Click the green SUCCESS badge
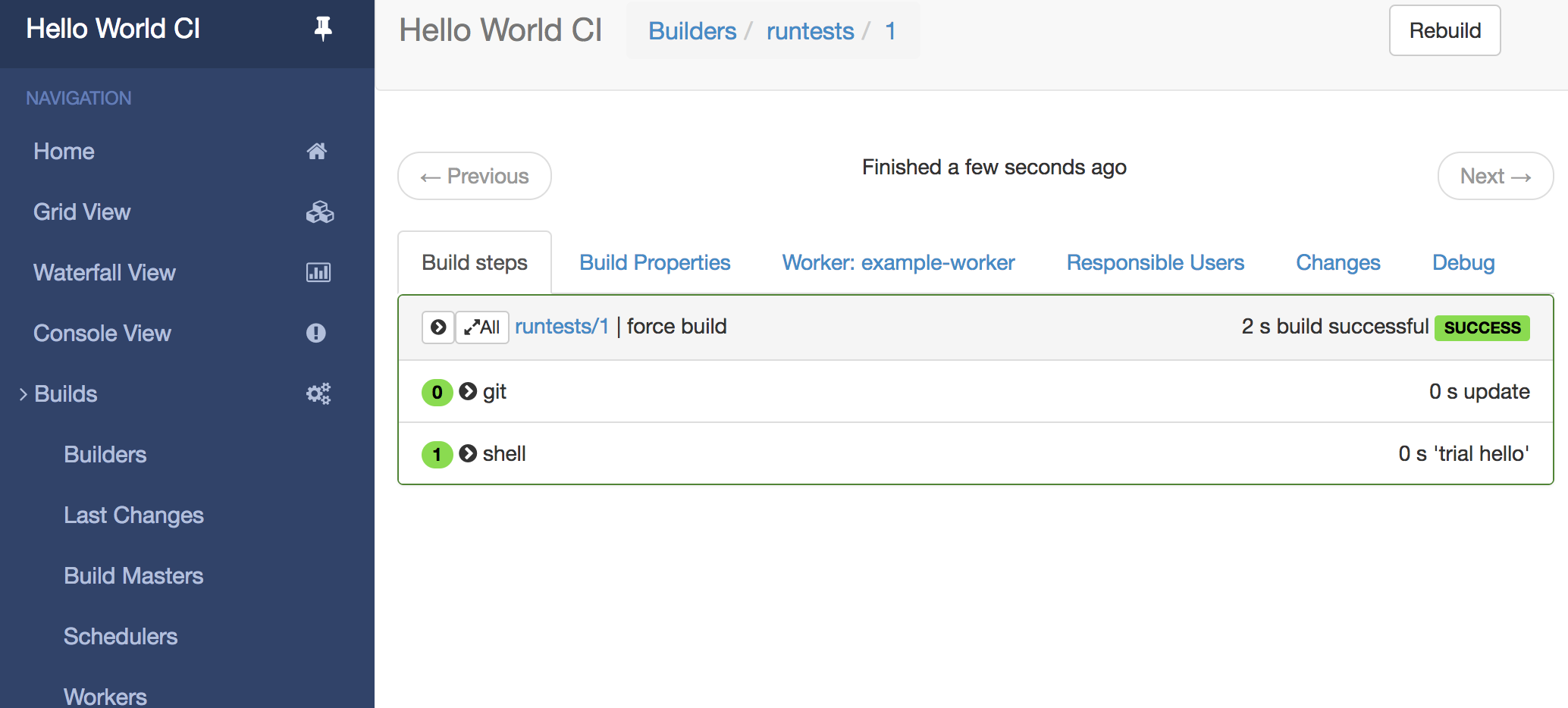This screenshot has height=708, width=1568. coord(1481,327)
